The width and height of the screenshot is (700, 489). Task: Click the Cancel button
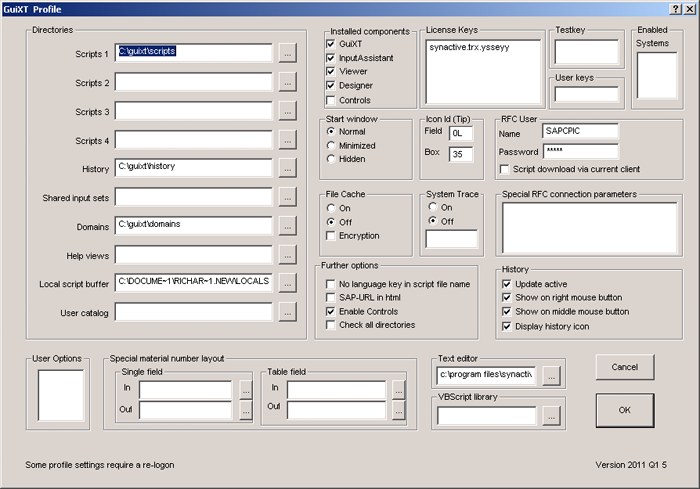(625, 367)
